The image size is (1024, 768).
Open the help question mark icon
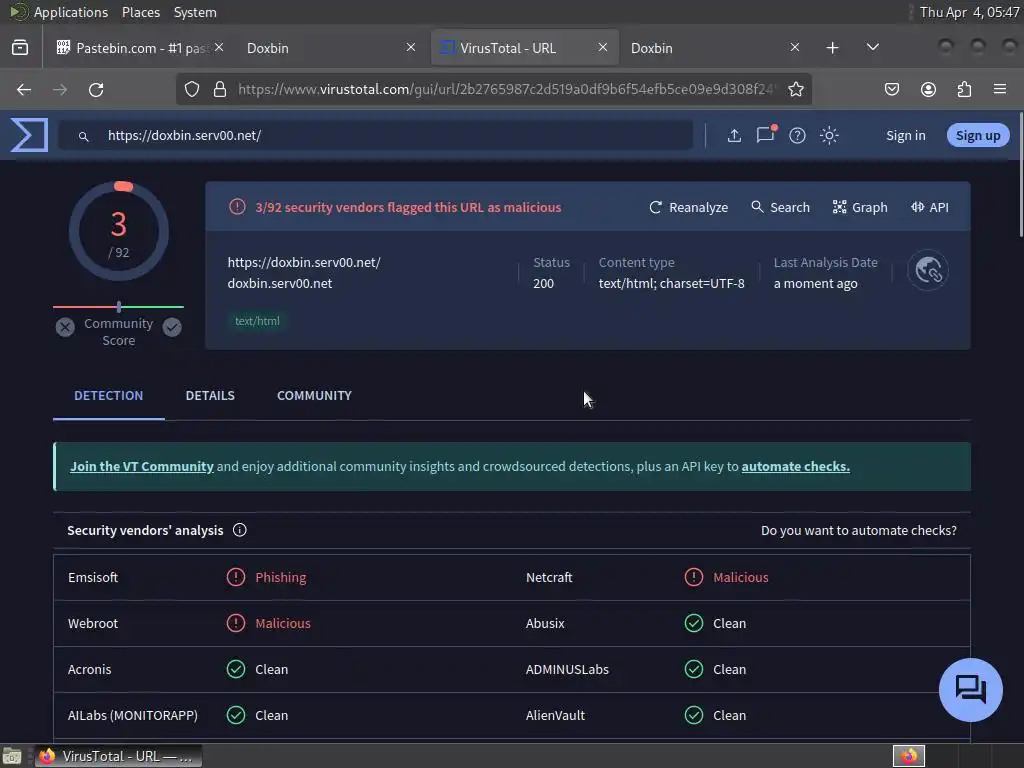click(x=797, y=135)
